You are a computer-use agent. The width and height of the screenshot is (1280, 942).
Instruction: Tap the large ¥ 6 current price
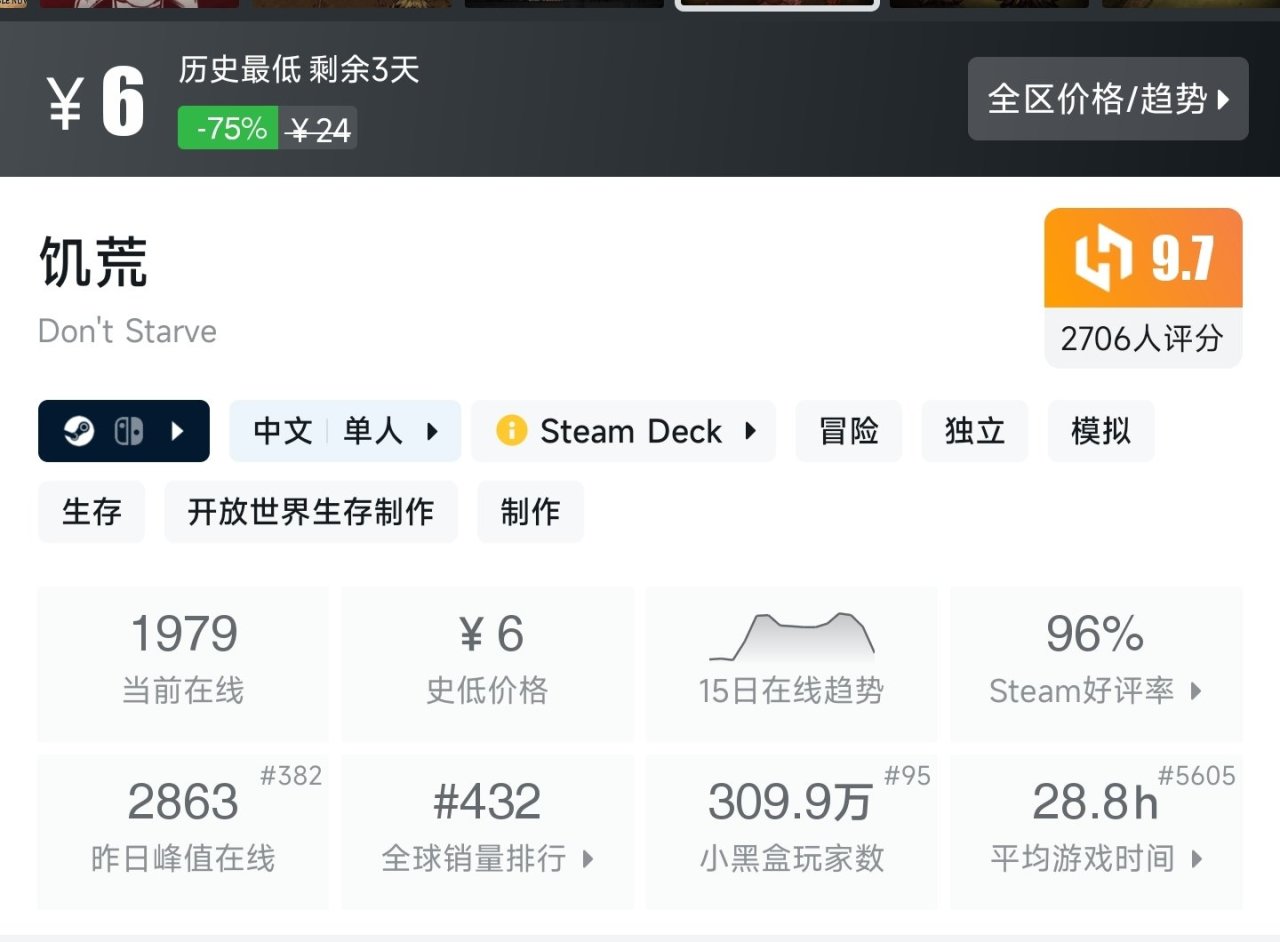coord(96,101)
